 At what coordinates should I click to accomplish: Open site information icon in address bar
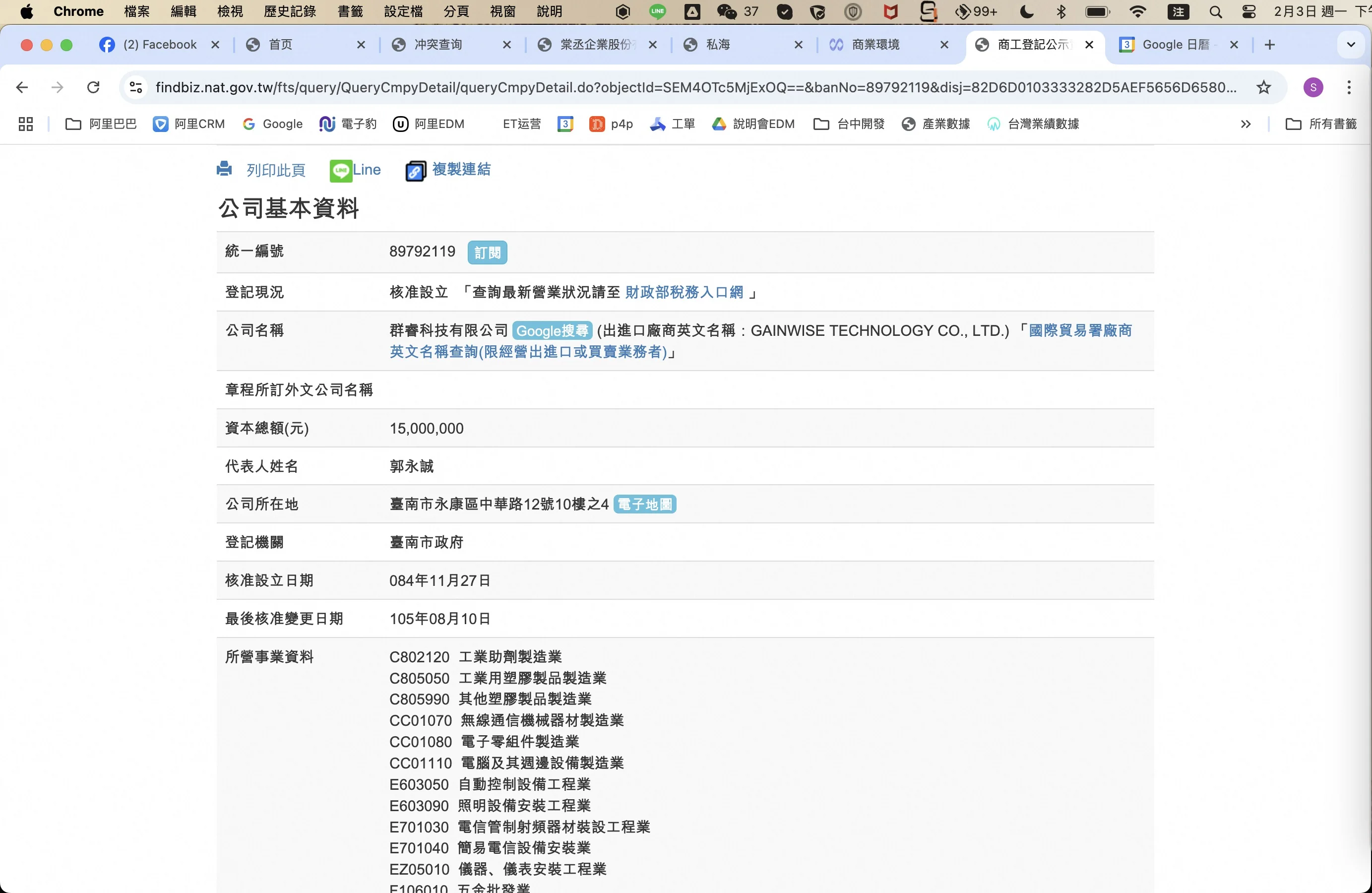click(136, 88)
